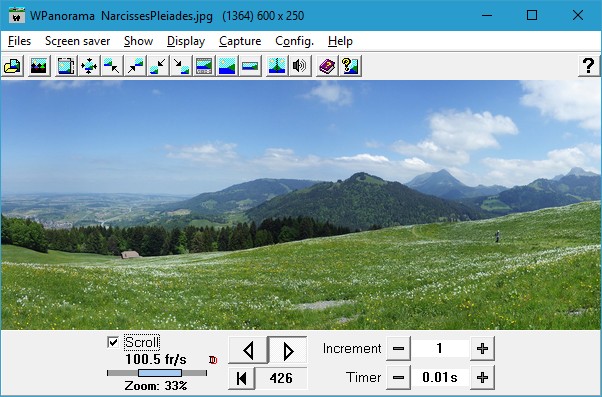
Task: Click the picture with frame brackets icon
Action: pyautogui.click(x=66, y=66)
